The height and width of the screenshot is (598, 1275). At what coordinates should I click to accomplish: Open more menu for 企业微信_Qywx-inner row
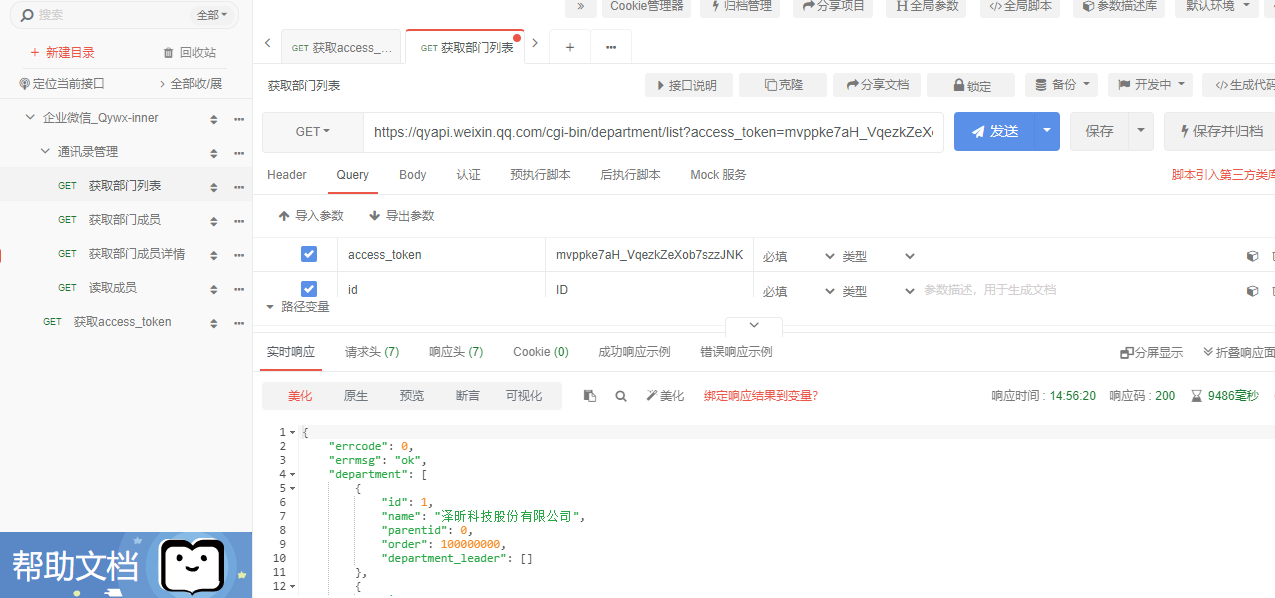point(239,119)
